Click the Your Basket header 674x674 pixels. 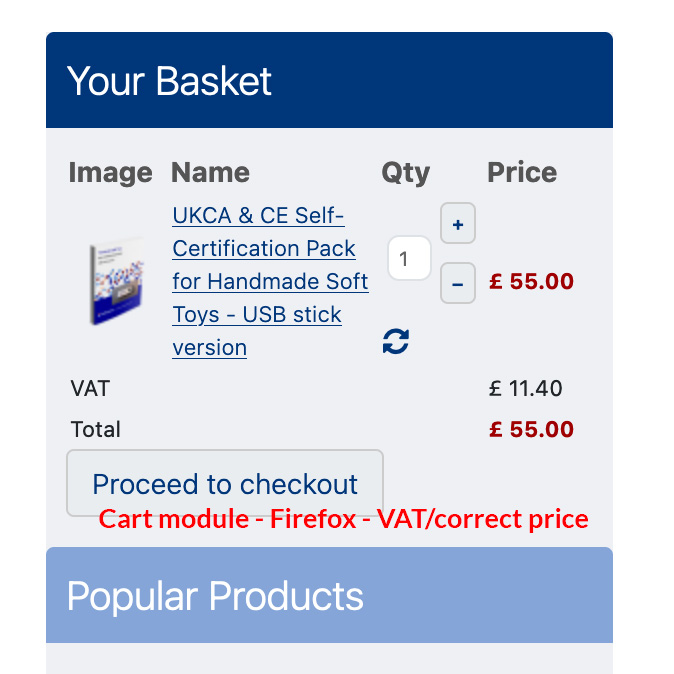169,81
